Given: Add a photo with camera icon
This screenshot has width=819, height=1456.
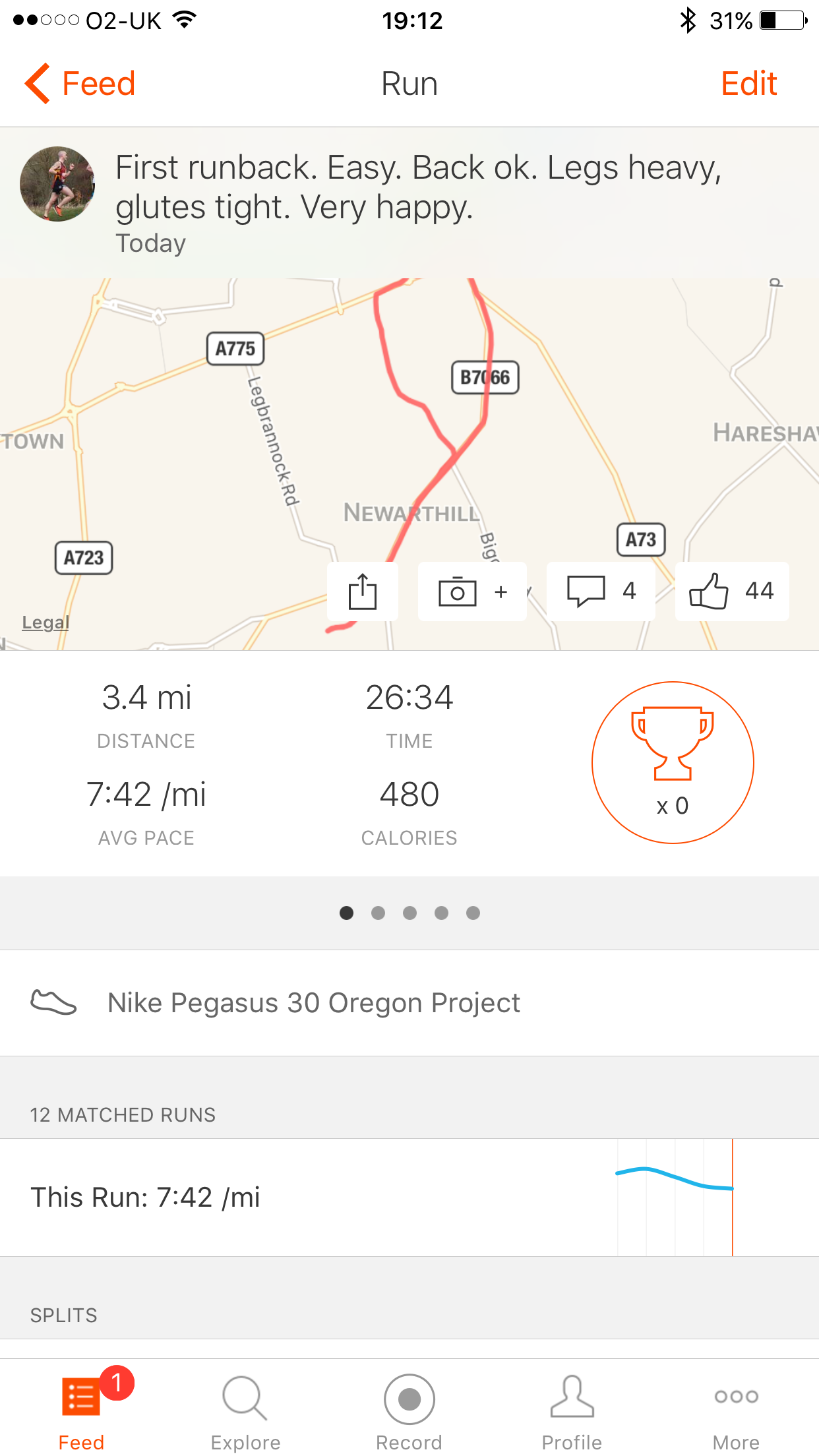Looking at the screenshot, I should click(x=458, y=591).
